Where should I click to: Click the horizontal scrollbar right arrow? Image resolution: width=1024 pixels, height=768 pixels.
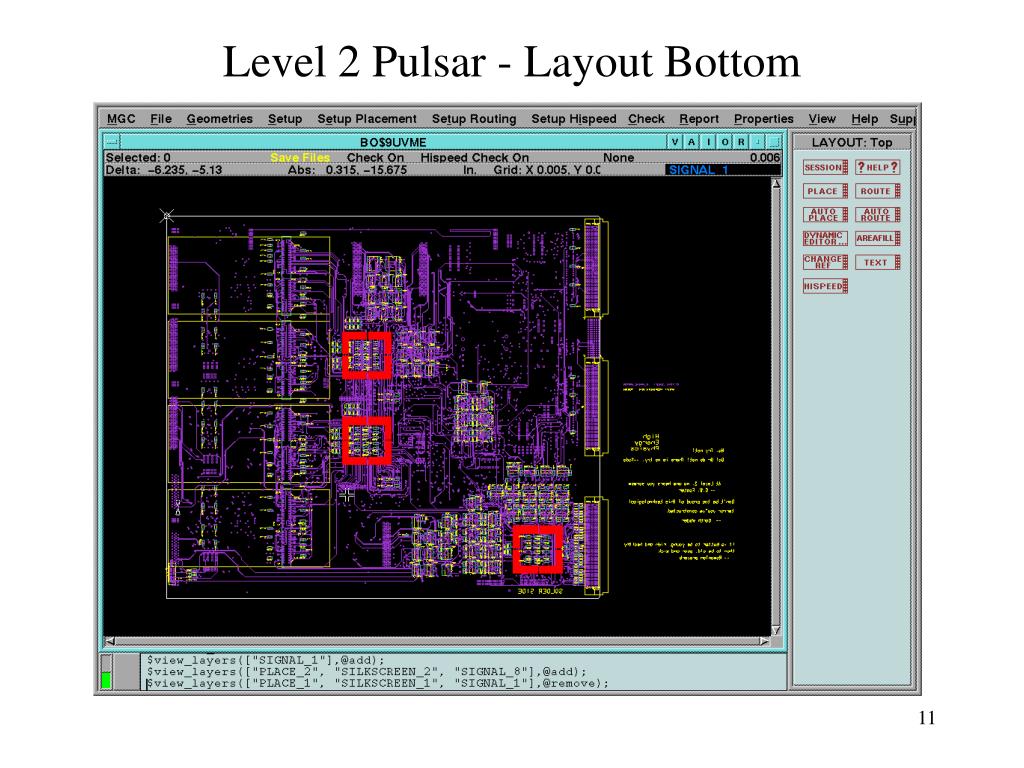tap(765, 641)
